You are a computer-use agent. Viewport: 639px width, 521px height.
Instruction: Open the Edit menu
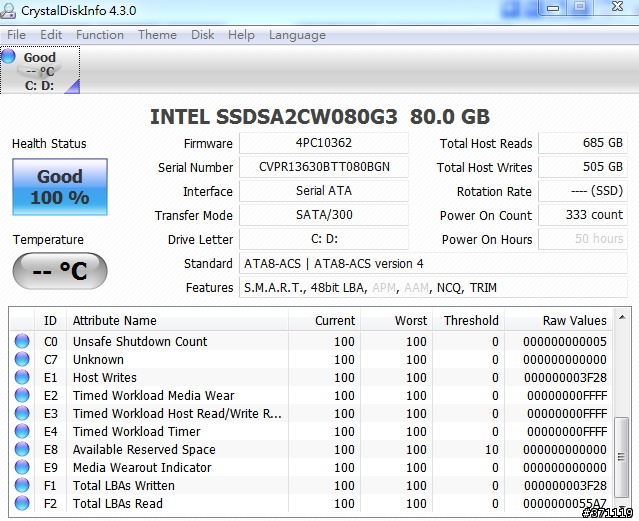(x=51, y=35)
